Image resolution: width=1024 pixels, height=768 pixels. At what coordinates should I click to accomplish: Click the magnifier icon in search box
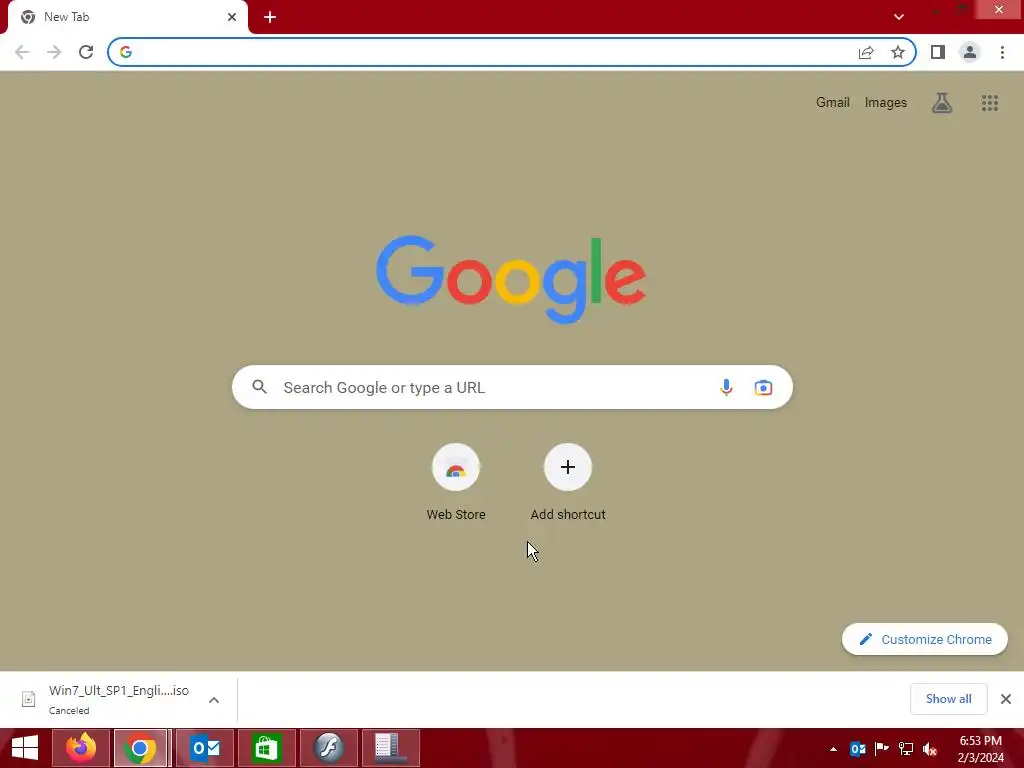[259, 387]
